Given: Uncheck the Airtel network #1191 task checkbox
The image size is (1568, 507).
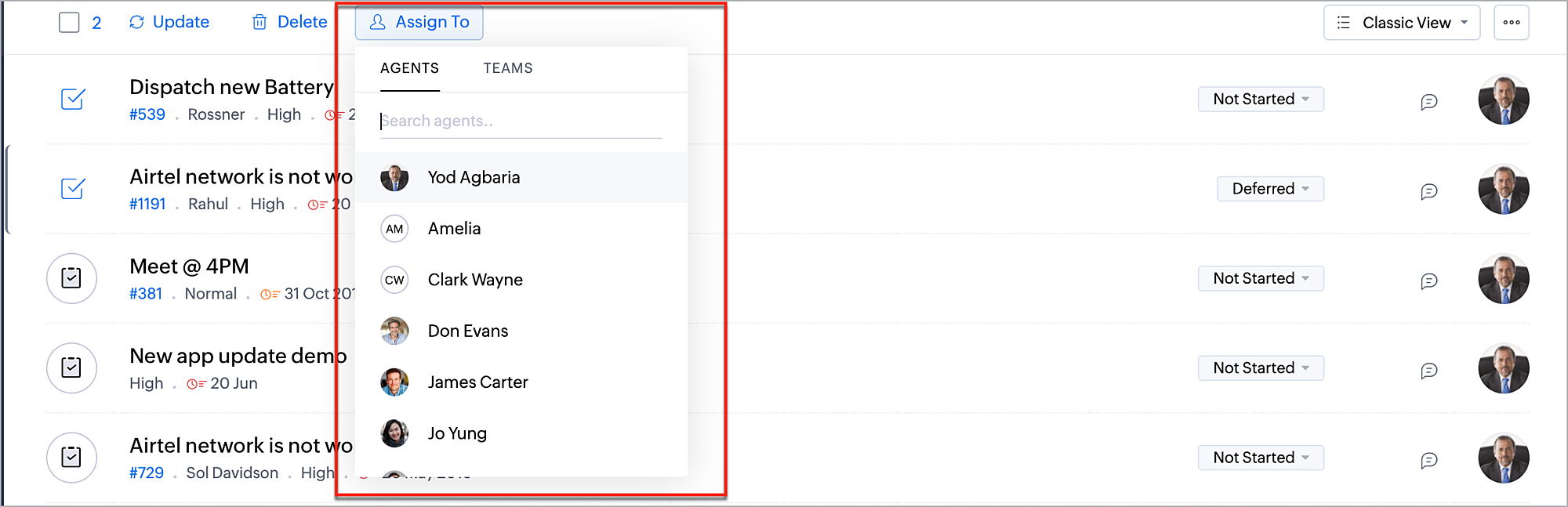Looking at the screenshot, I should pos(72,189).
